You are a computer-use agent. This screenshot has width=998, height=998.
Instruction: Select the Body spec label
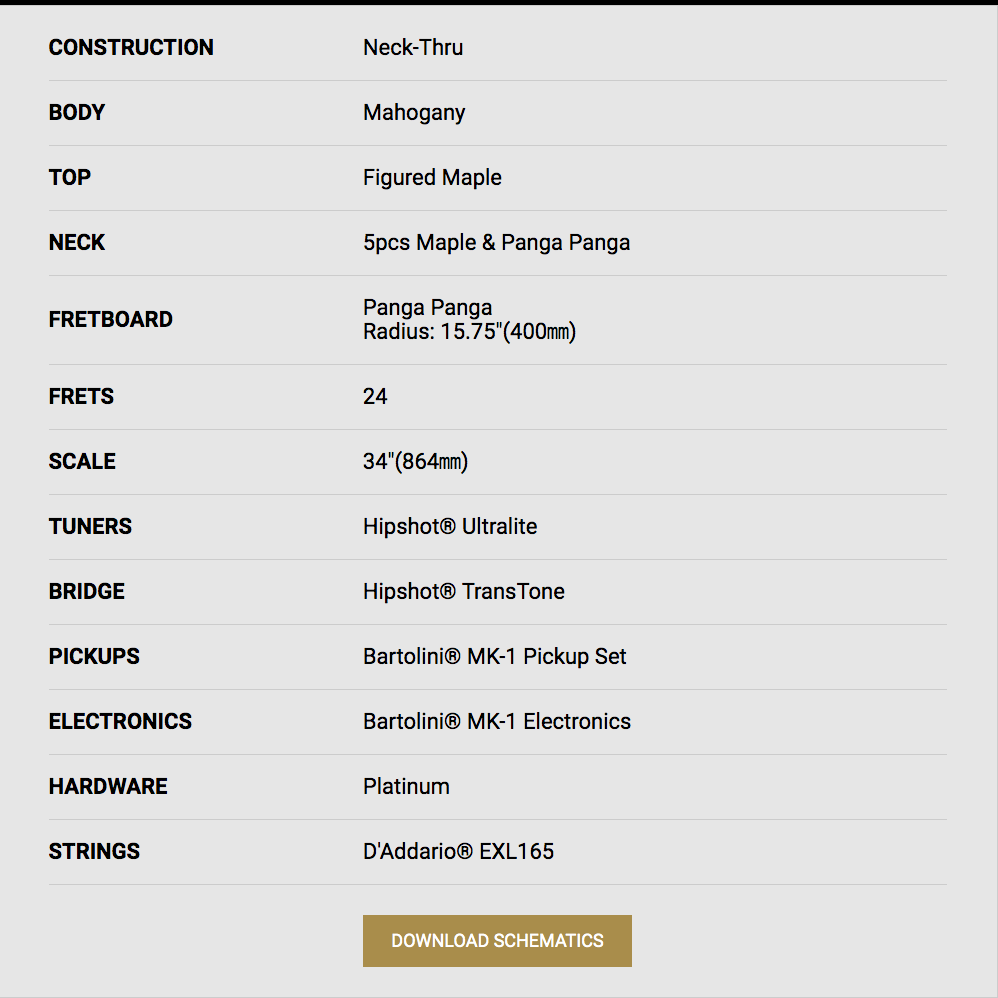77,113
